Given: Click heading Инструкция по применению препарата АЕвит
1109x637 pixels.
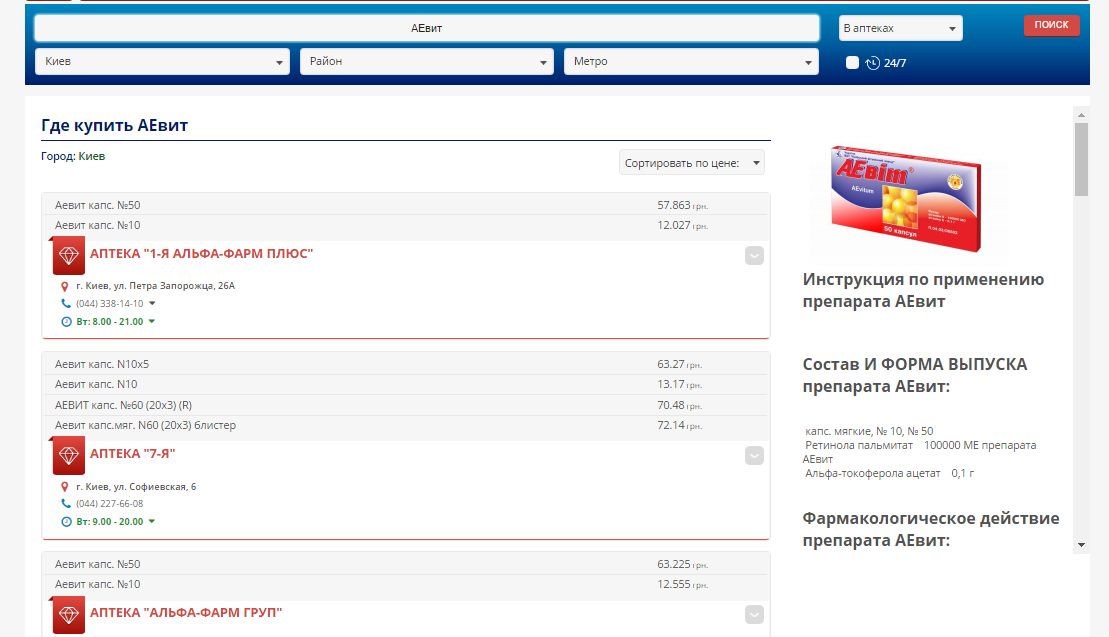Looking at the screenshot, I should coord(923,290).
